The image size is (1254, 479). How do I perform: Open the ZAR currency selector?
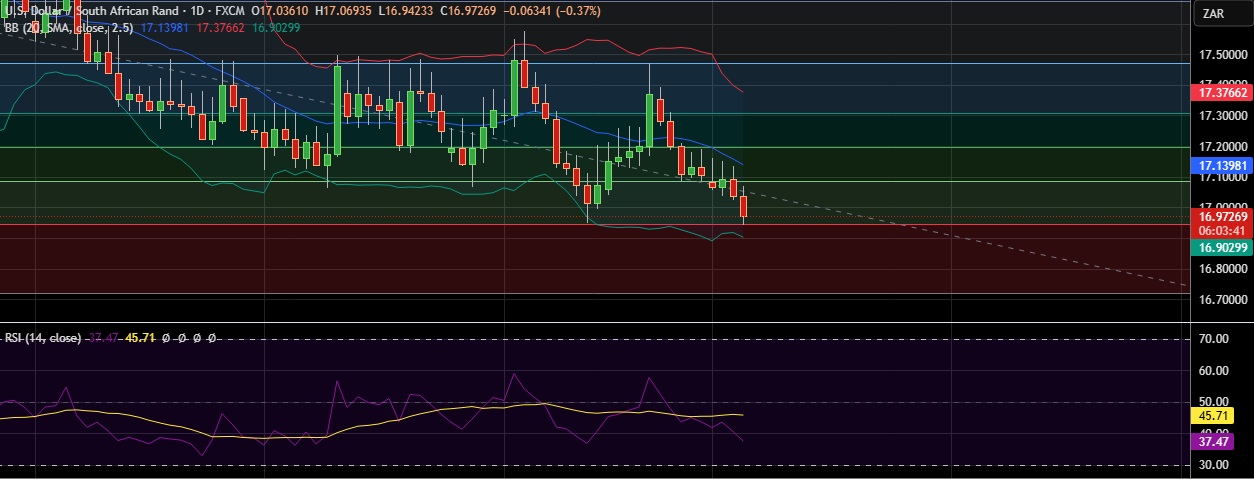click(1214, 13)
